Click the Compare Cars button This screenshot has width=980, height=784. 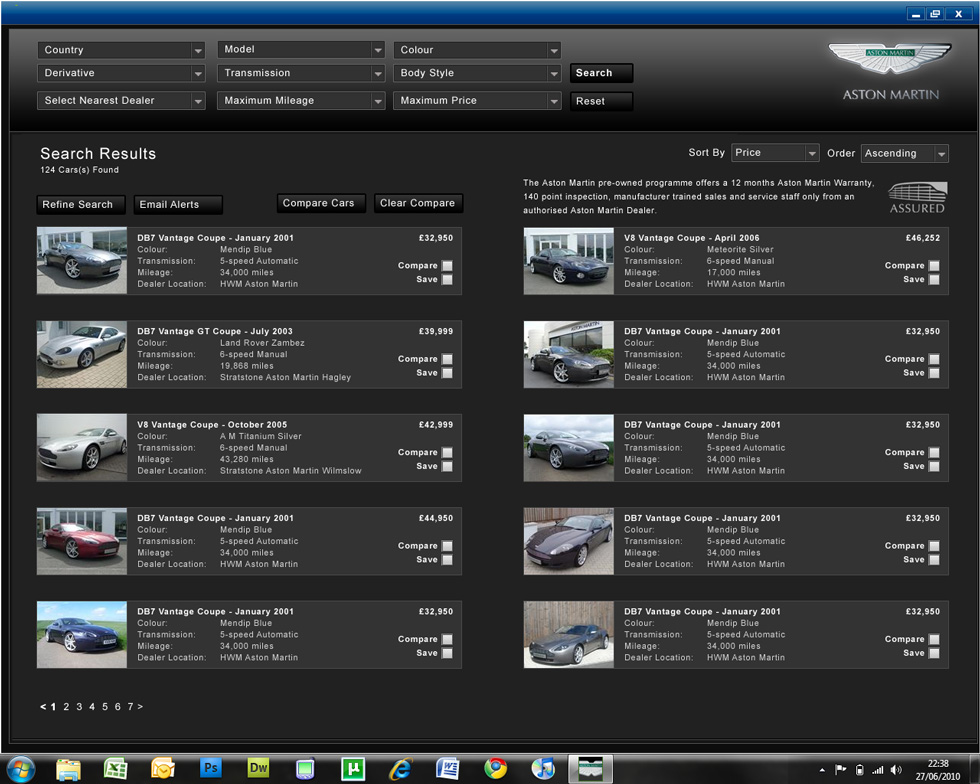(x=319, y=203)
